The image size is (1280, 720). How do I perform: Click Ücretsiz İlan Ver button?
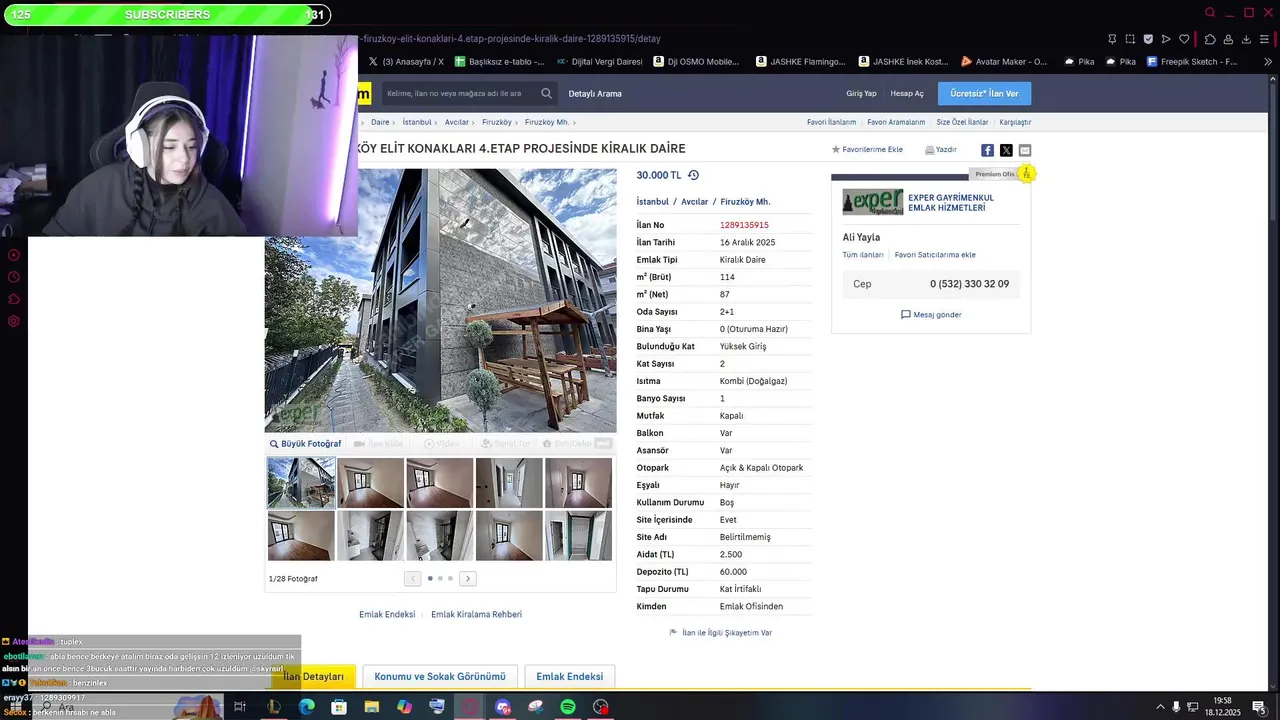click(x=984, y=93)
